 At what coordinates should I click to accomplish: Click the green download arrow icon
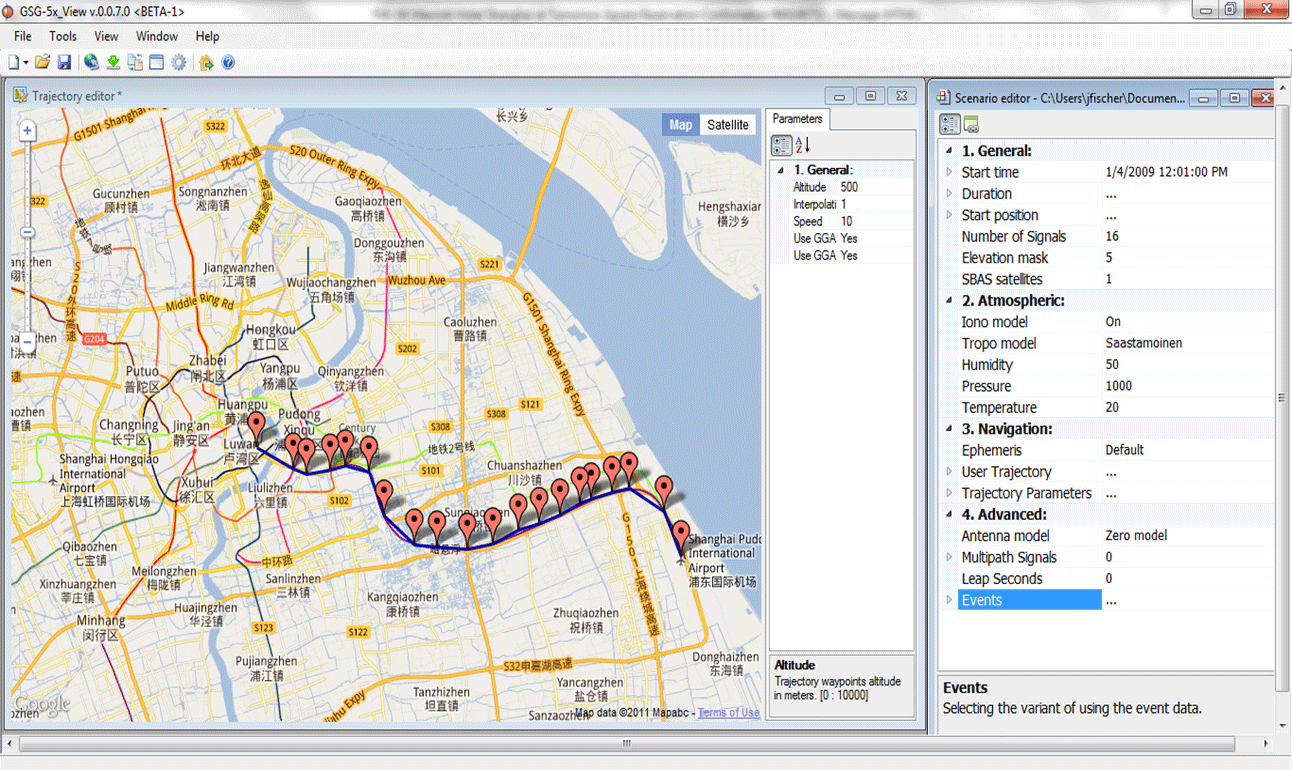(x=114, y=63)
